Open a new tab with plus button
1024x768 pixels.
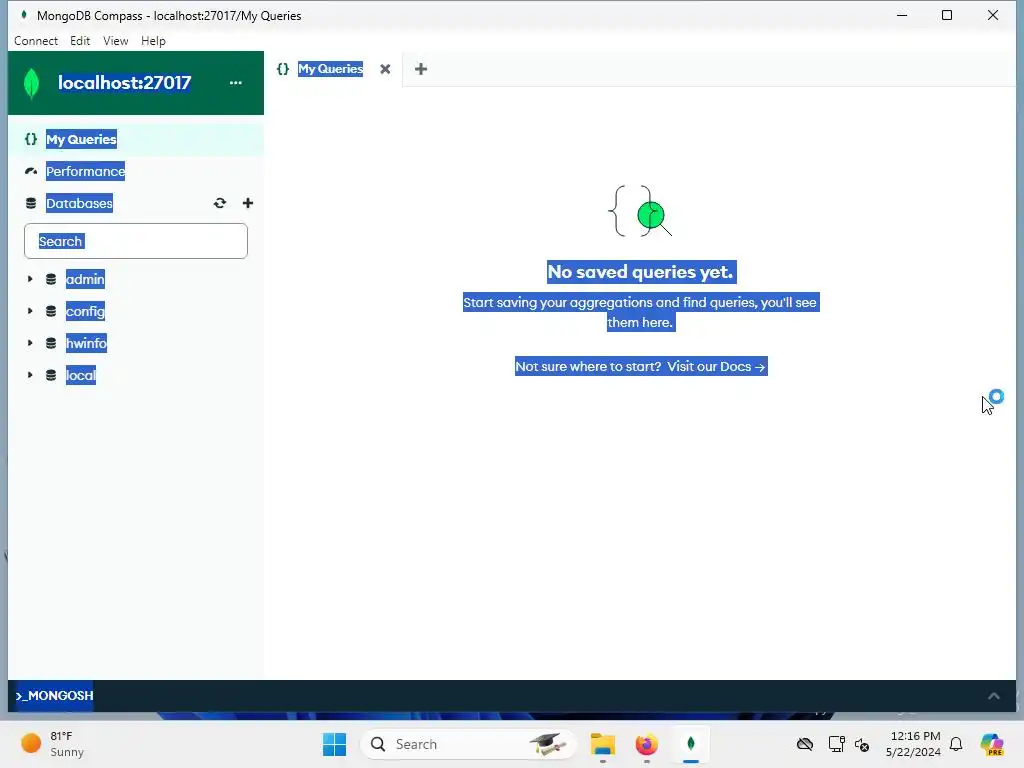(x=421, y=69)
